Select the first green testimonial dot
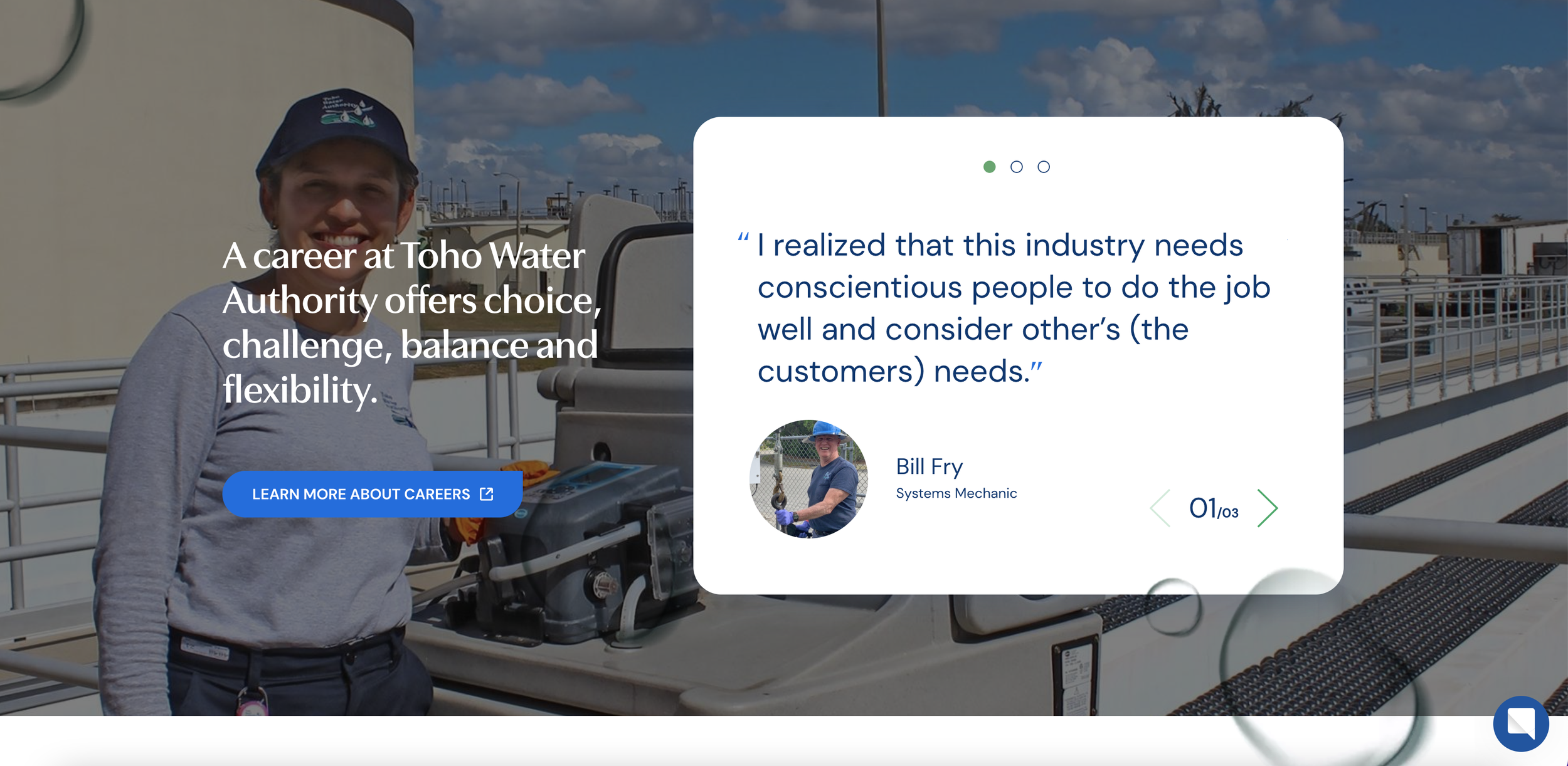The image size is (1568, 766). point(989,167)
